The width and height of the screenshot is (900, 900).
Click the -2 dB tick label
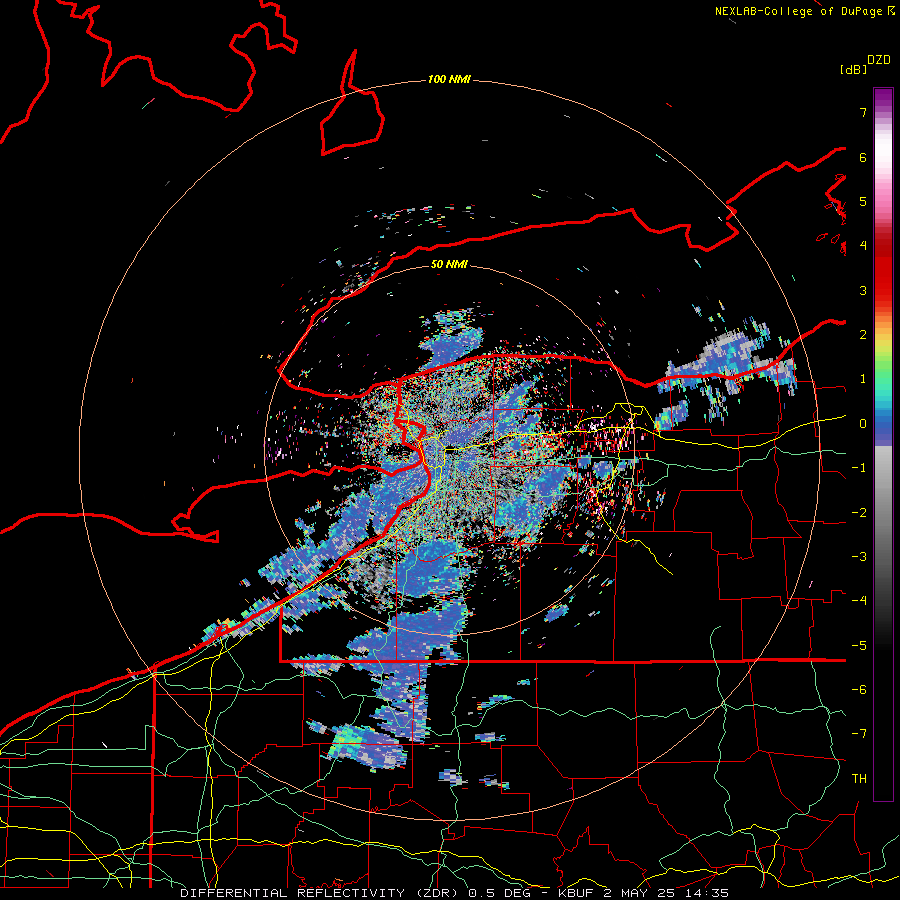coord(859,513)
